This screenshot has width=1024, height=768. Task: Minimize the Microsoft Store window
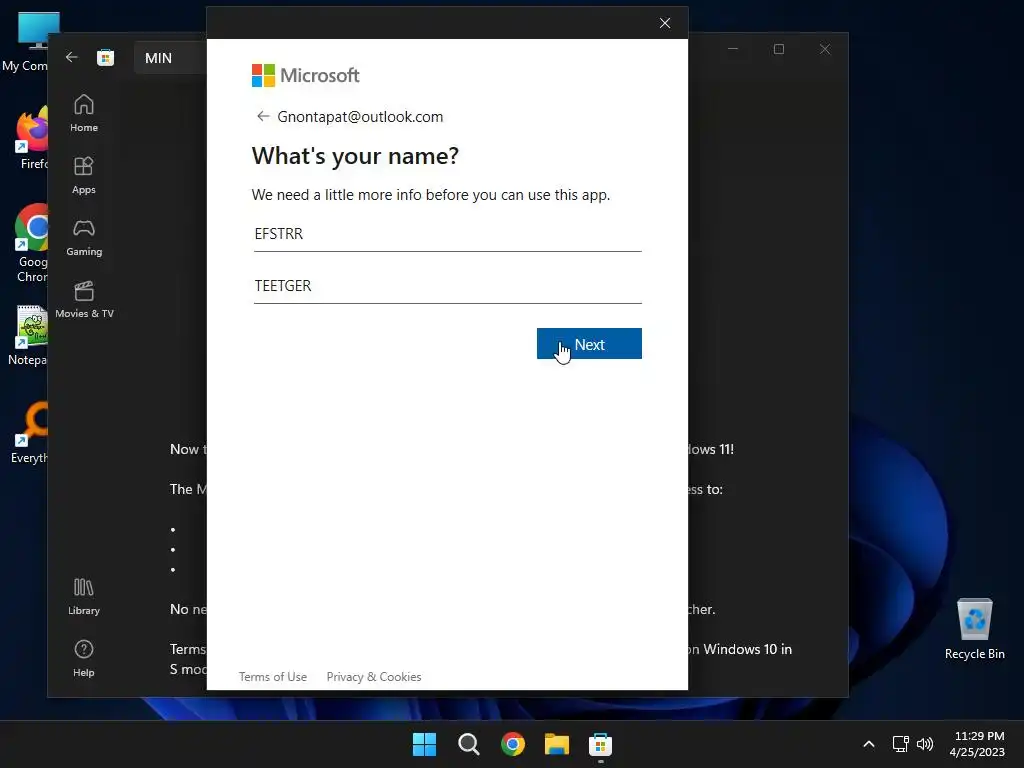[x=733, y=49]
